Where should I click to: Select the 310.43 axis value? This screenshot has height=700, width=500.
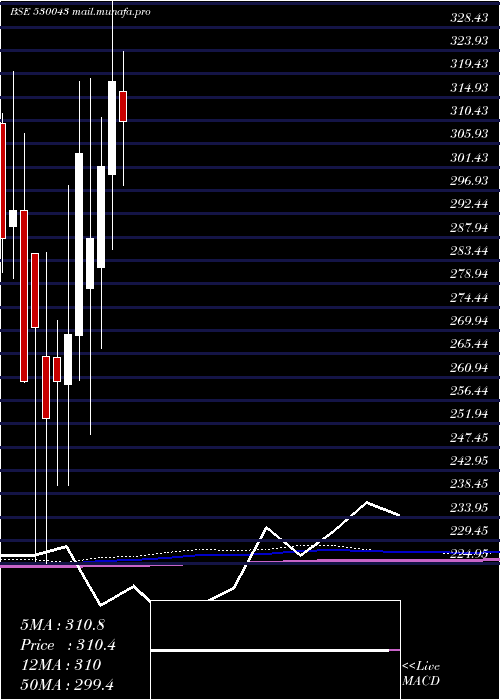click(469, 111)
